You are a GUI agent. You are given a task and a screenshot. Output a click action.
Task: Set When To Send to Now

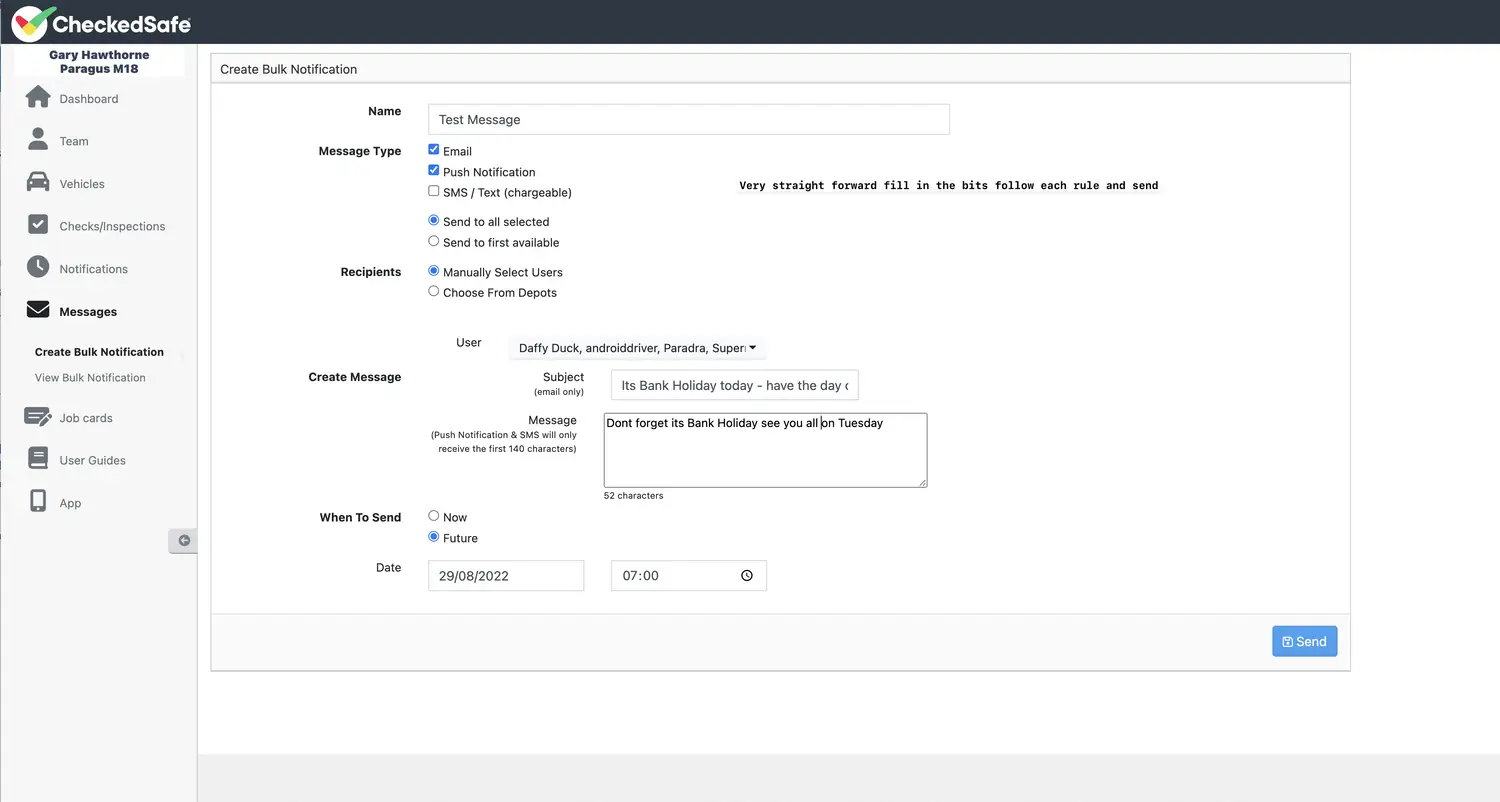coord(434,516)
